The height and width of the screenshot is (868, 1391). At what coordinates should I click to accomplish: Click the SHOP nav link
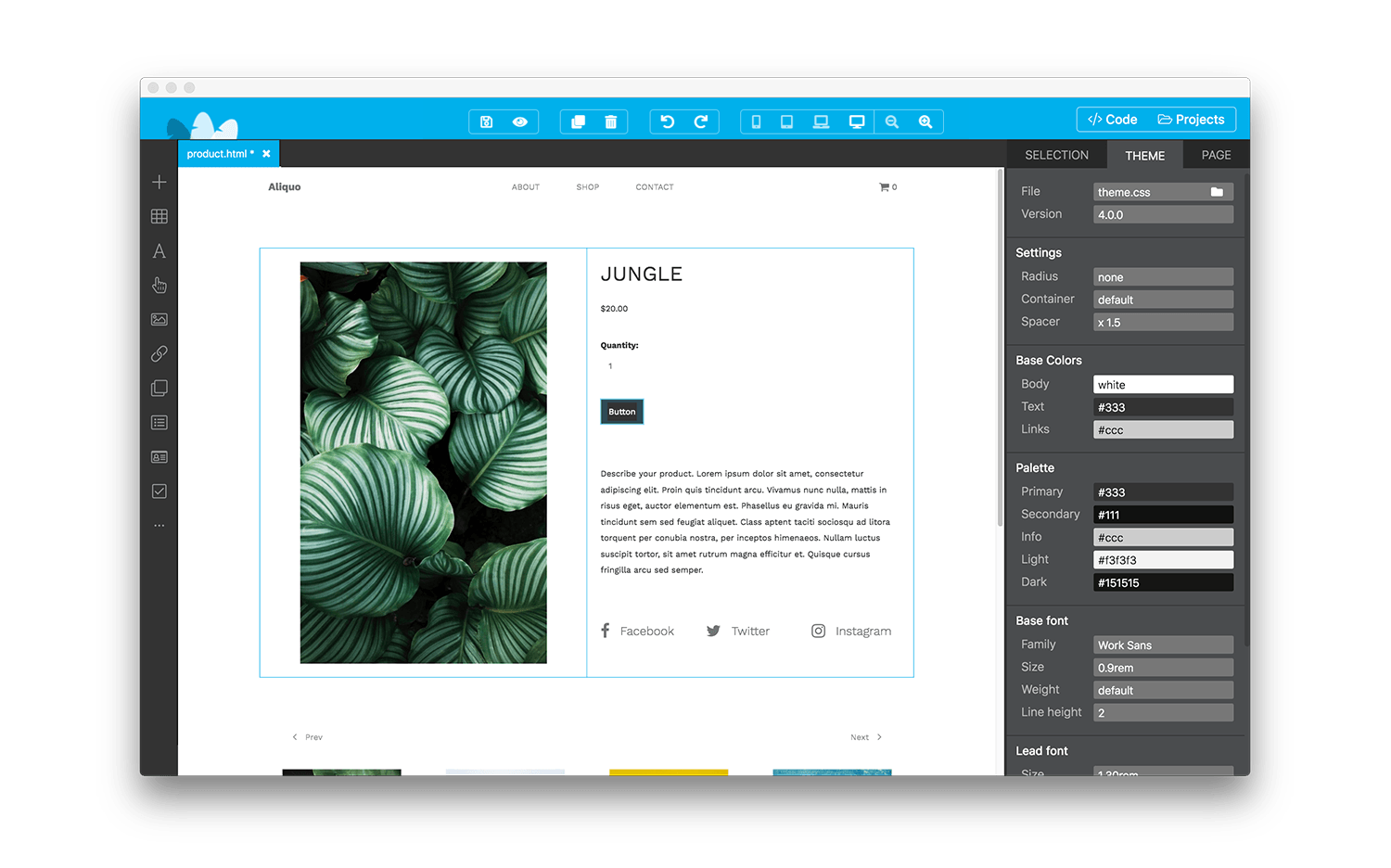click(x=588, y=187)
